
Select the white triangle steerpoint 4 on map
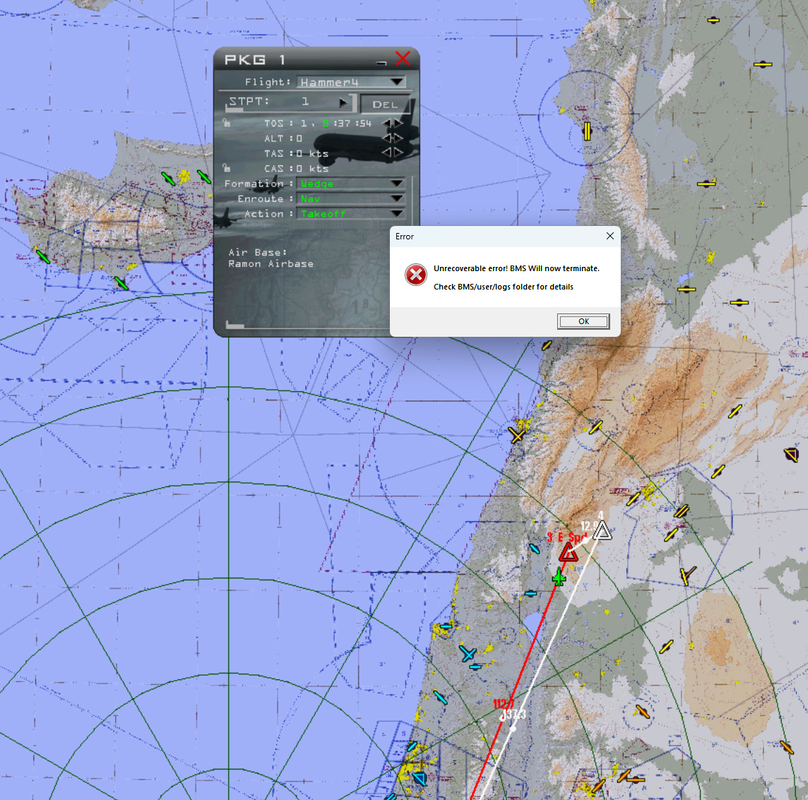point(602,530)
